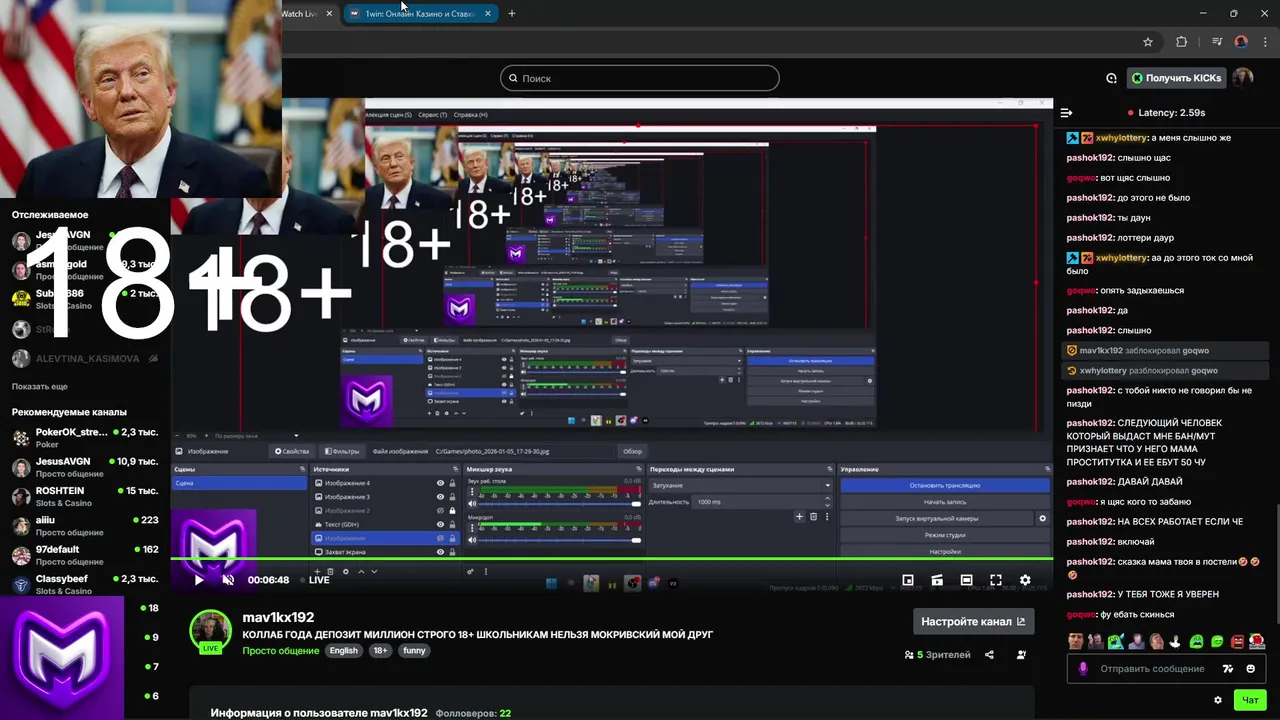The height and width of the screenshot is (720, 1280).
Task: Open PokerOK_stre recommended channel
Action: click(85, 437)
